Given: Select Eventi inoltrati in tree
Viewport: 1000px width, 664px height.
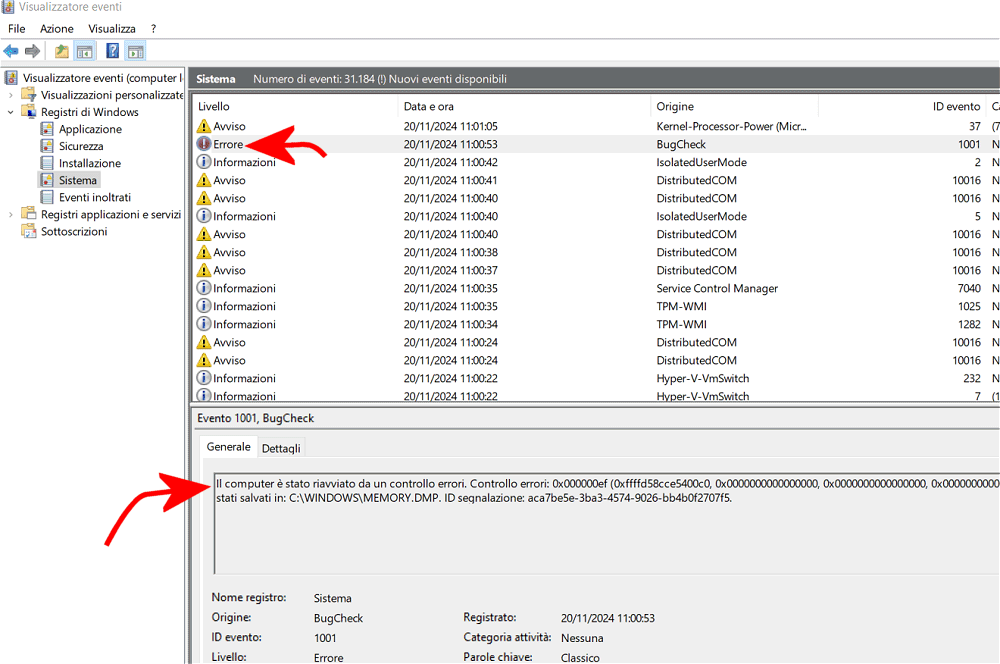Looking at the screenshot, I should 95,197.
